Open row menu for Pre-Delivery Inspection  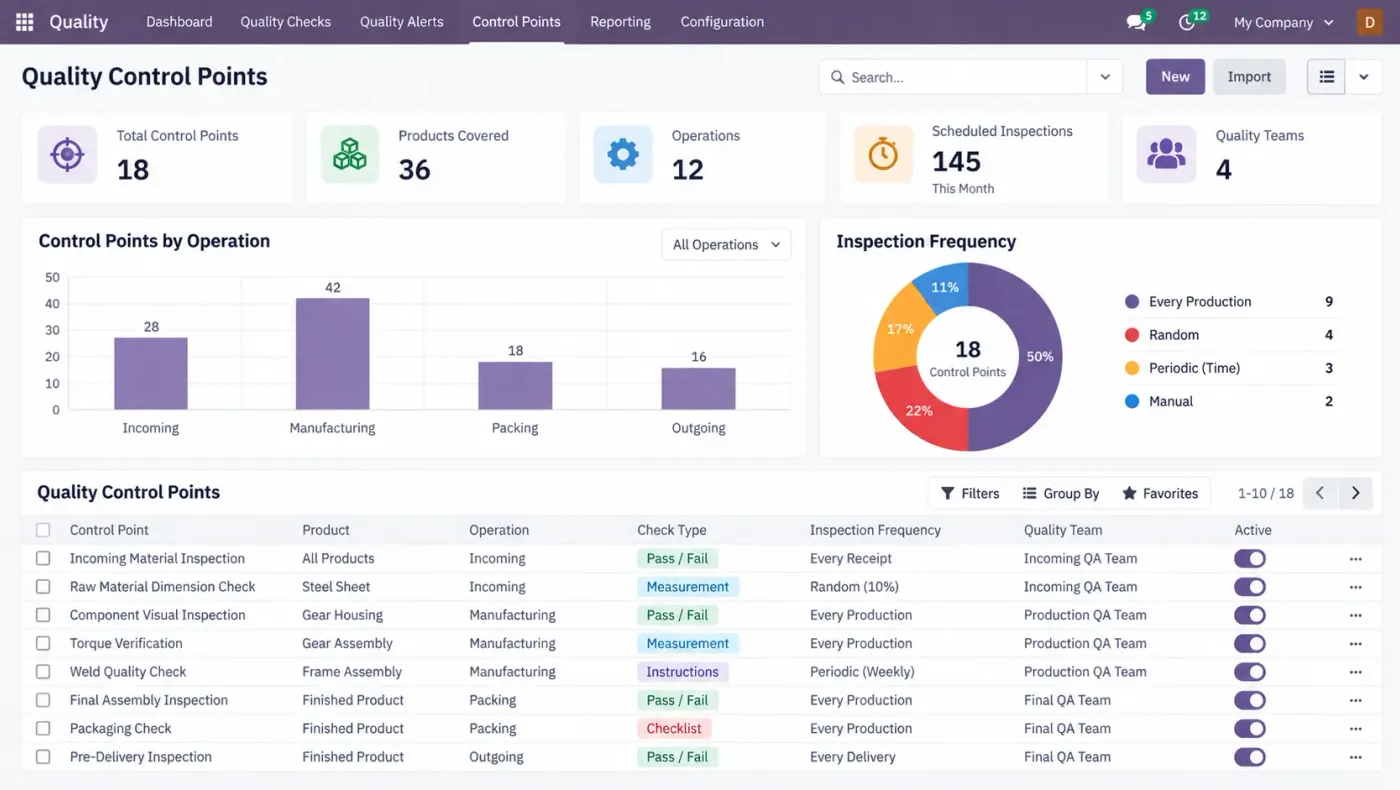click(x=1356, y=757)
